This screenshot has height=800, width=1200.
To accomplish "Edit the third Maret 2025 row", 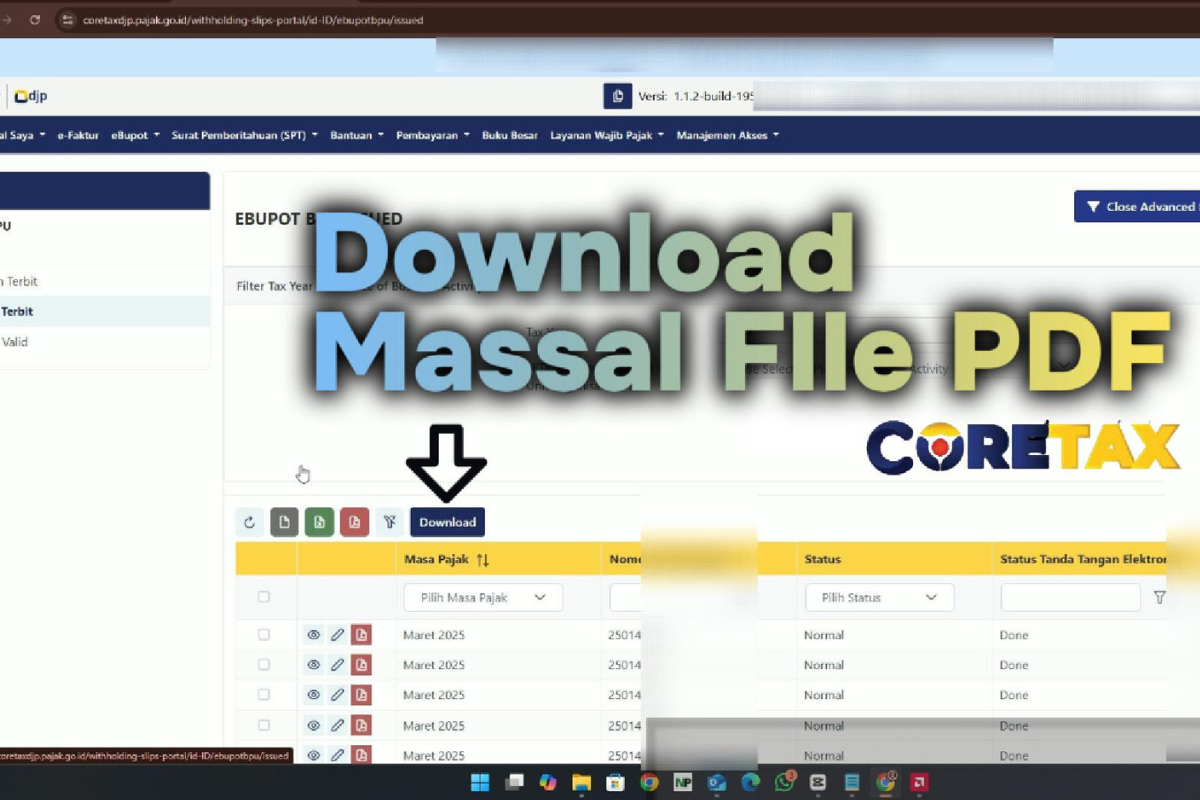I will point(338,694).
